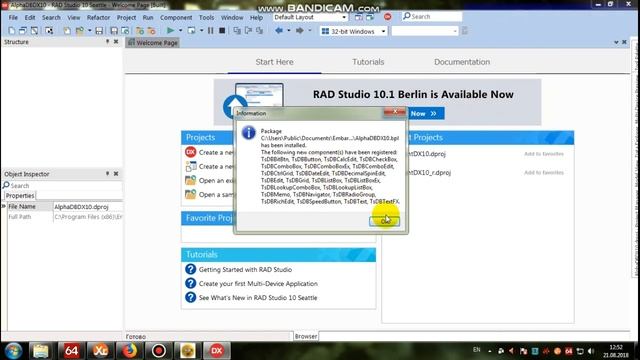Open See What's New in RAD Studio 10 Seattle
Image resolution: width=640 pixels, height=360 pixels.
[258, 298]
